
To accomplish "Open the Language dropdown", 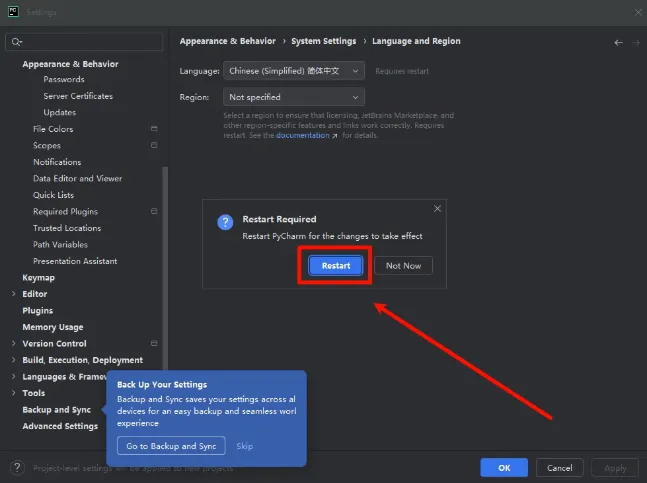I will 294,71.
